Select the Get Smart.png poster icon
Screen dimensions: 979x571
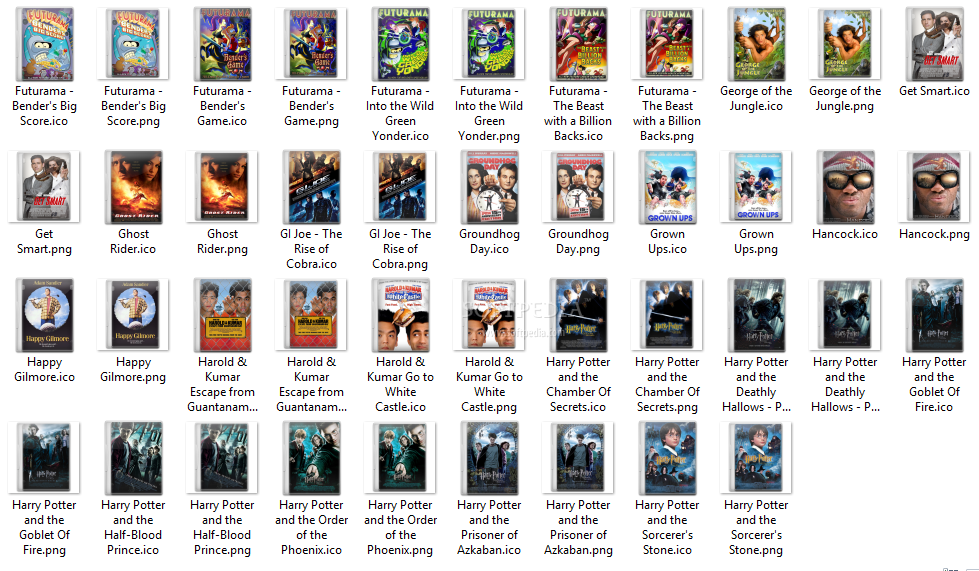[x=44, y=187]
